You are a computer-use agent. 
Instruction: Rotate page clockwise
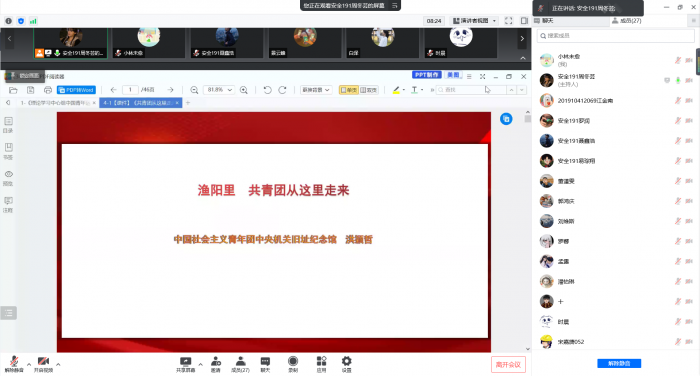(x=282, y=90)
